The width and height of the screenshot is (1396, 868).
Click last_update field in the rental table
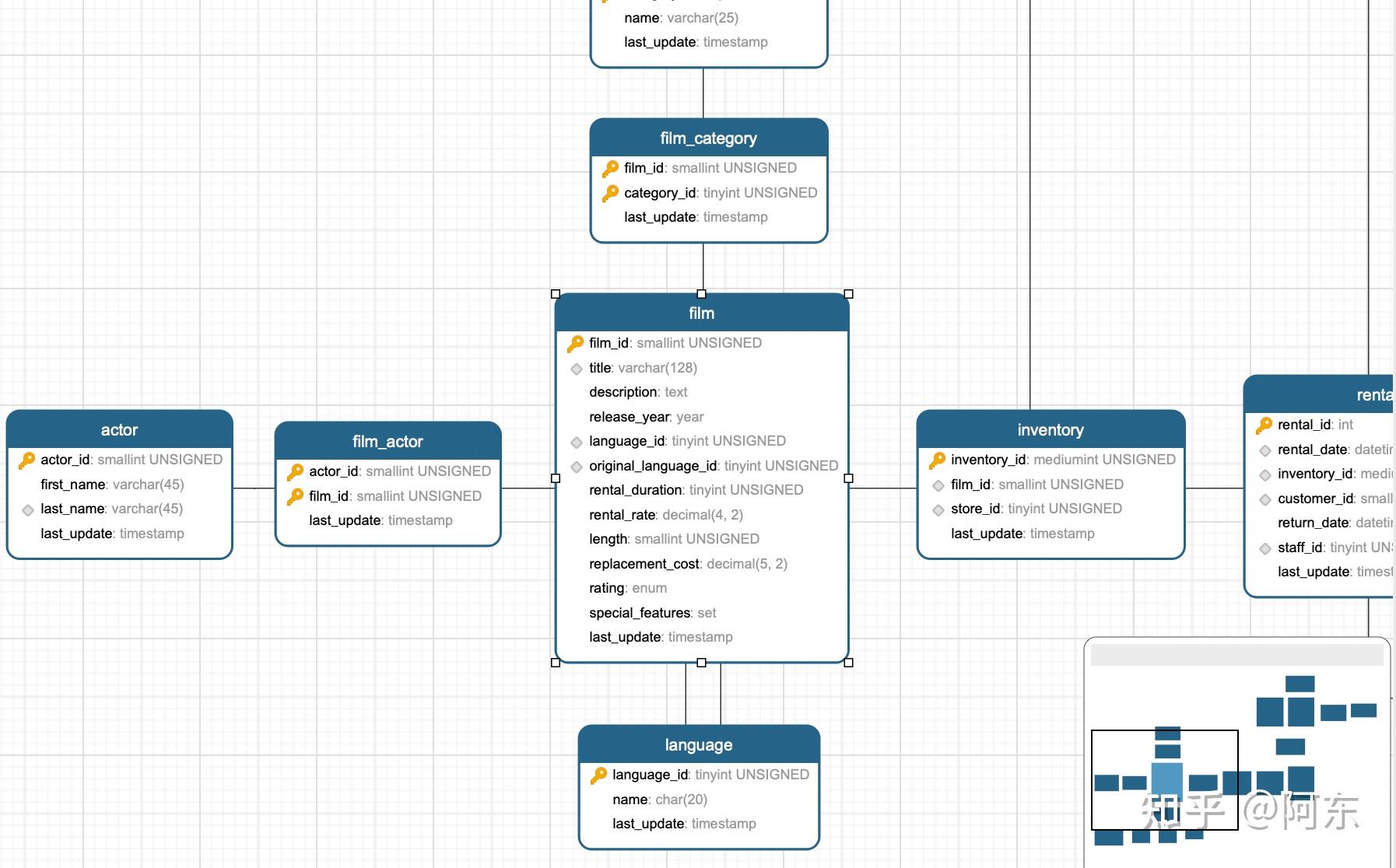tap(1335, 572)
